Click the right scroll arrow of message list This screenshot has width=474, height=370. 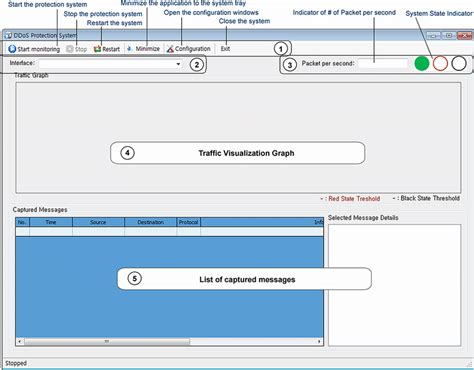pyautogui.click(x=319, y=341)
